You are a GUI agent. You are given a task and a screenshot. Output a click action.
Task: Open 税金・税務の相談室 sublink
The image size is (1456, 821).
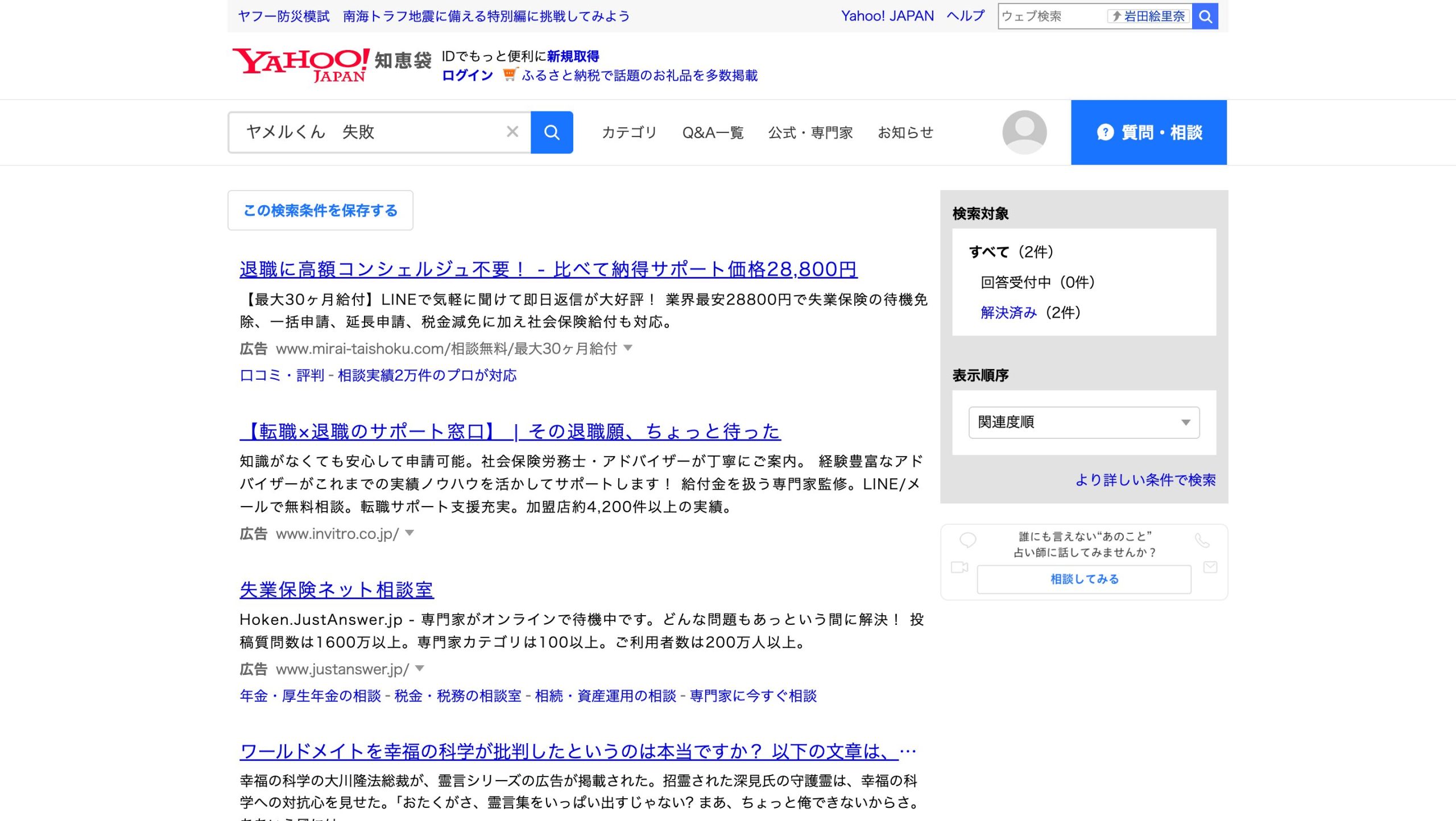(458, 696)
